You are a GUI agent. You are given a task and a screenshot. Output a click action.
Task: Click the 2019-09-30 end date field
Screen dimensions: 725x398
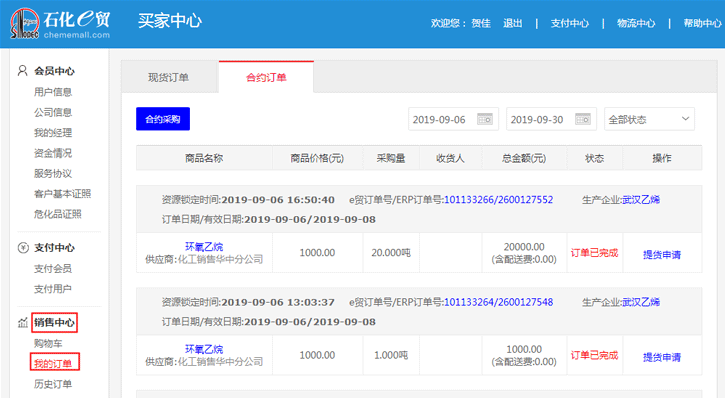tap(551, 119)
